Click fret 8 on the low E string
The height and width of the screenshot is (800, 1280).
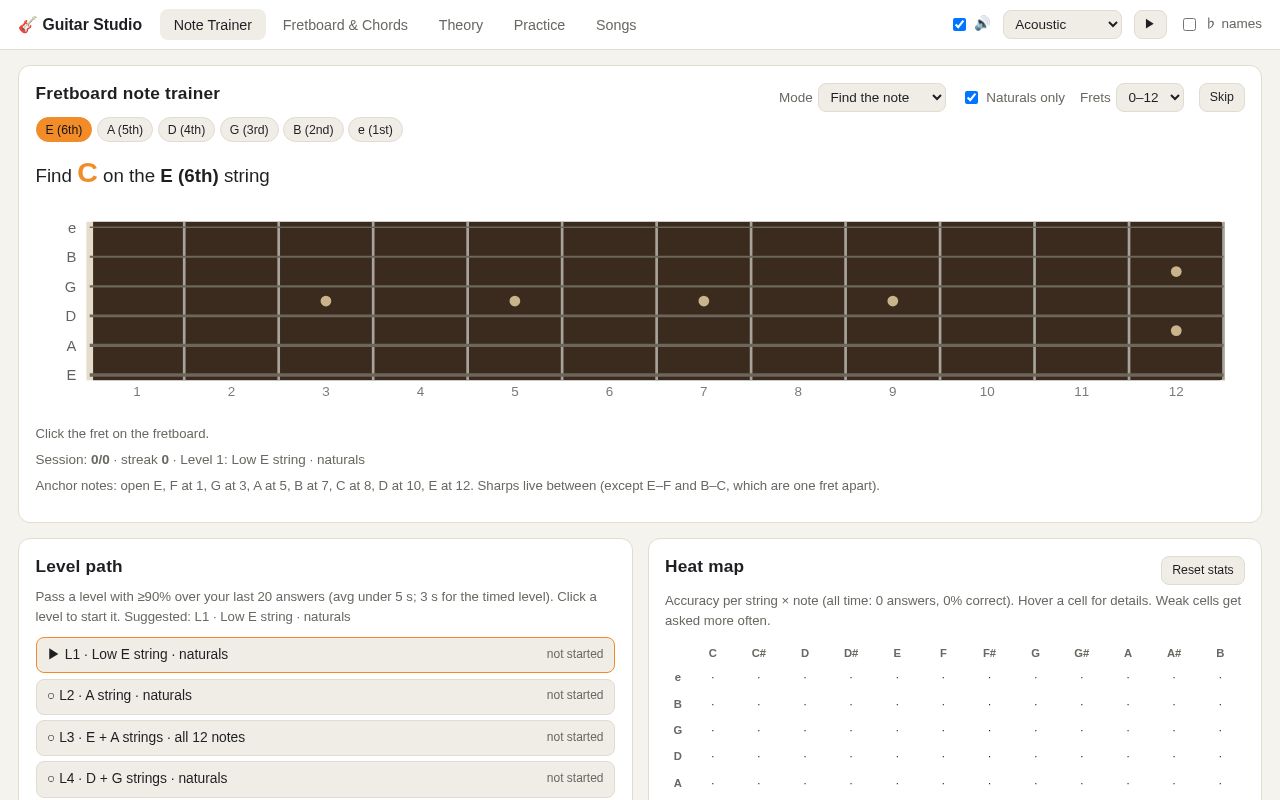coord(798,375)
